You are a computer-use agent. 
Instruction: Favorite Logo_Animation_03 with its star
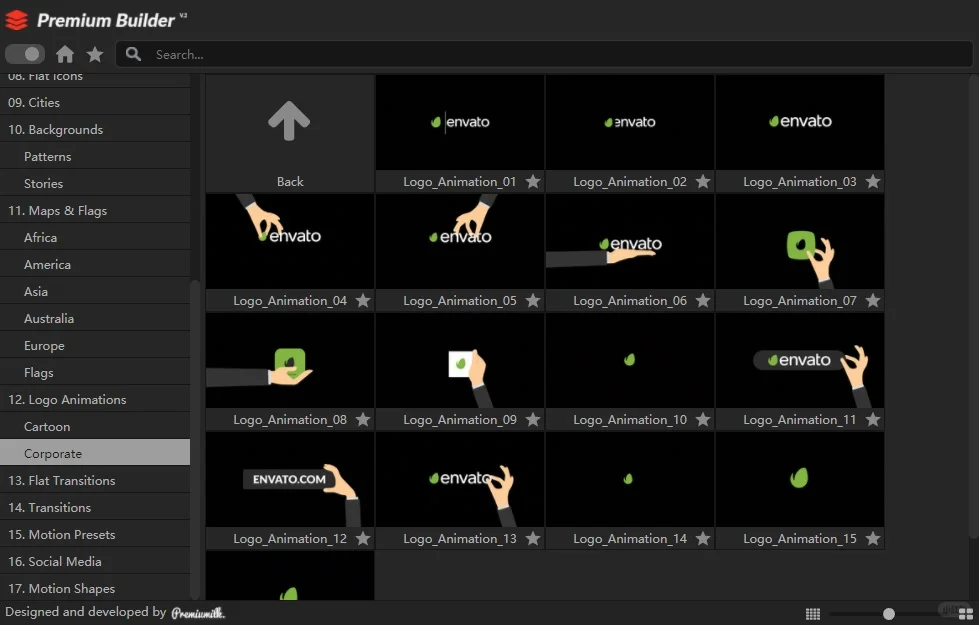873,182
